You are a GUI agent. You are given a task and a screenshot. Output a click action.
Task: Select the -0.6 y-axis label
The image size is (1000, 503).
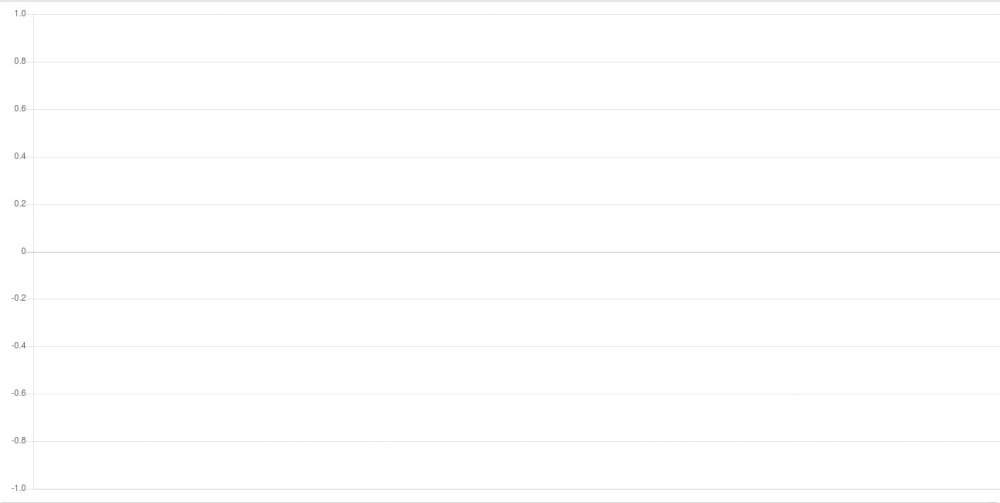pyautogui.click(x=18, y=393)
